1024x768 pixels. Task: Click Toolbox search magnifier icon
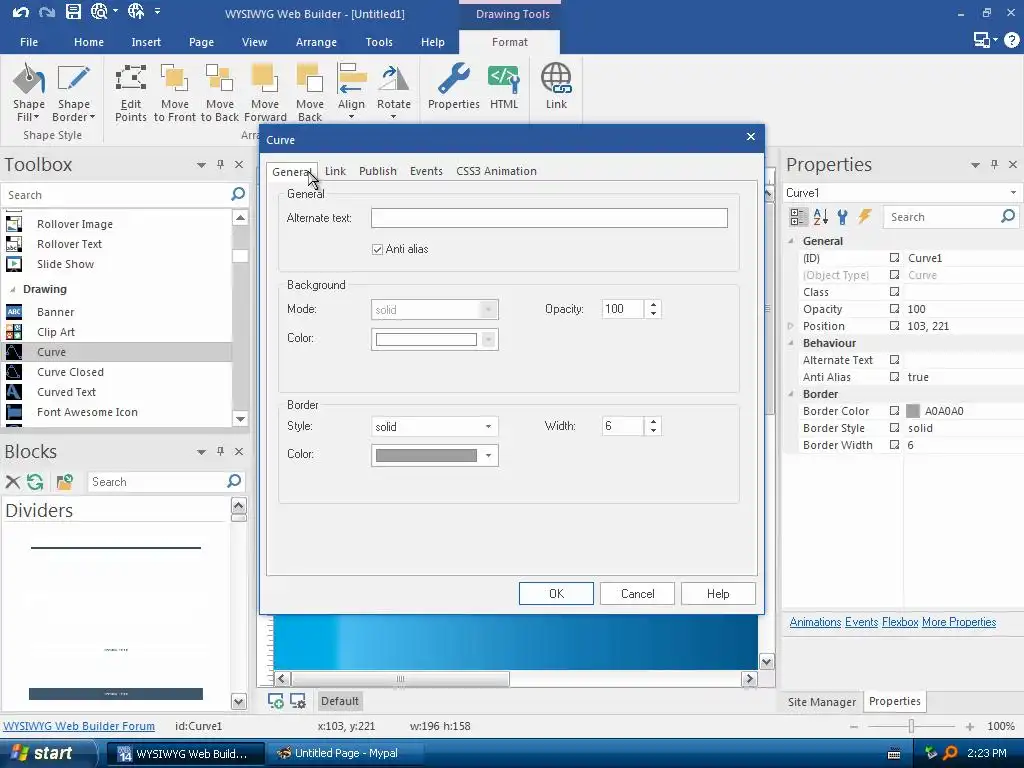click(x=238, y=194)
